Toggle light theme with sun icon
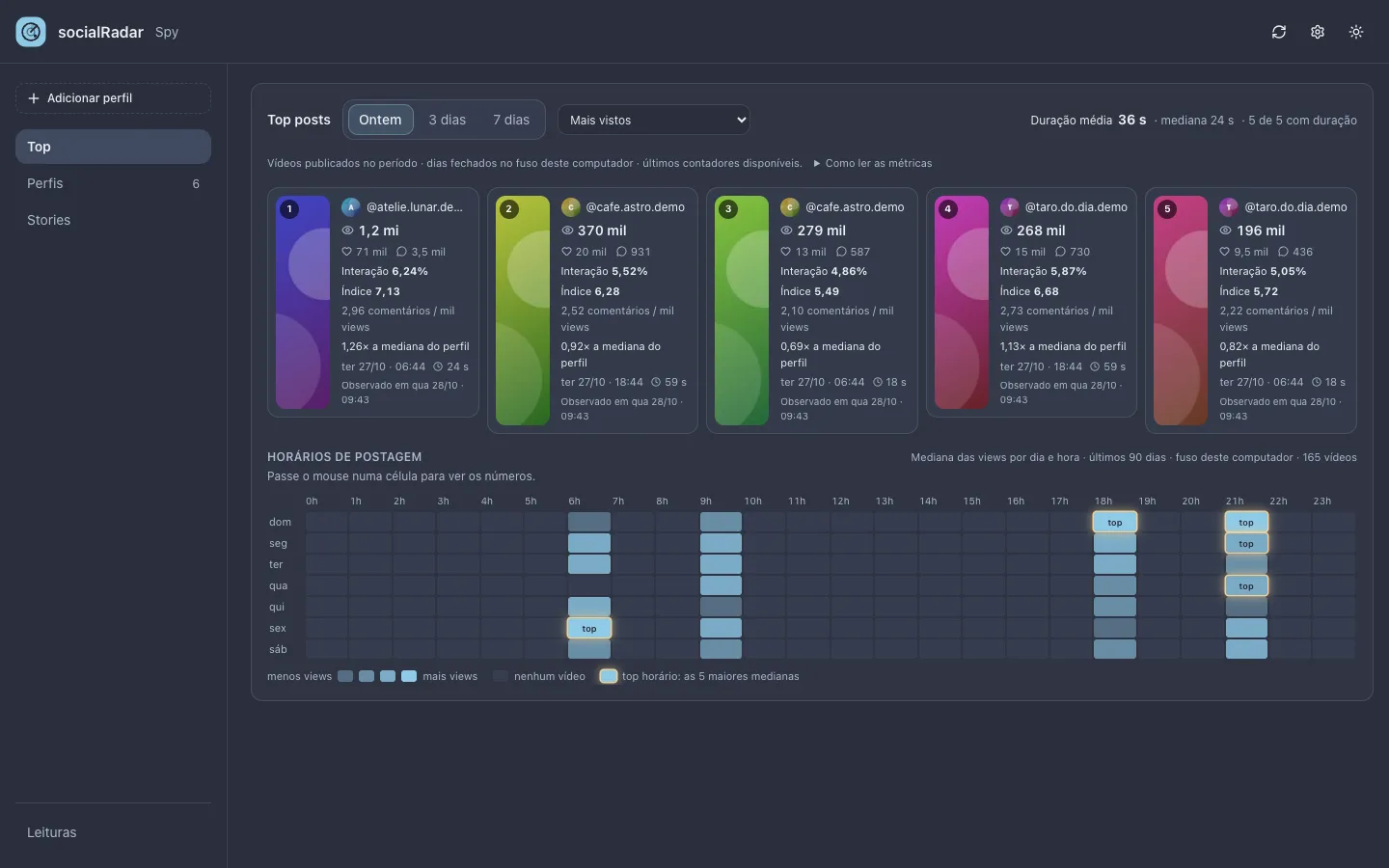 click(x=1356, y=32)
